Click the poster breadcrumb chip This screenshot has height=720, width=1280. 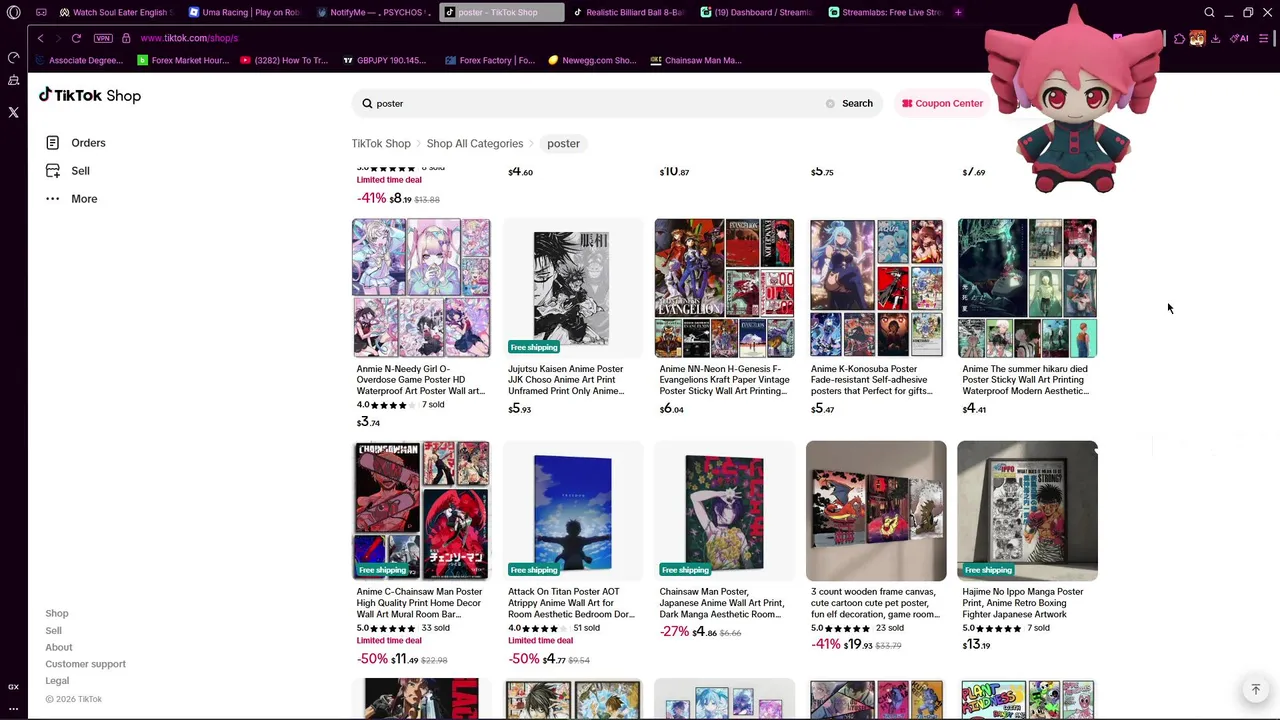click(563, 143)
